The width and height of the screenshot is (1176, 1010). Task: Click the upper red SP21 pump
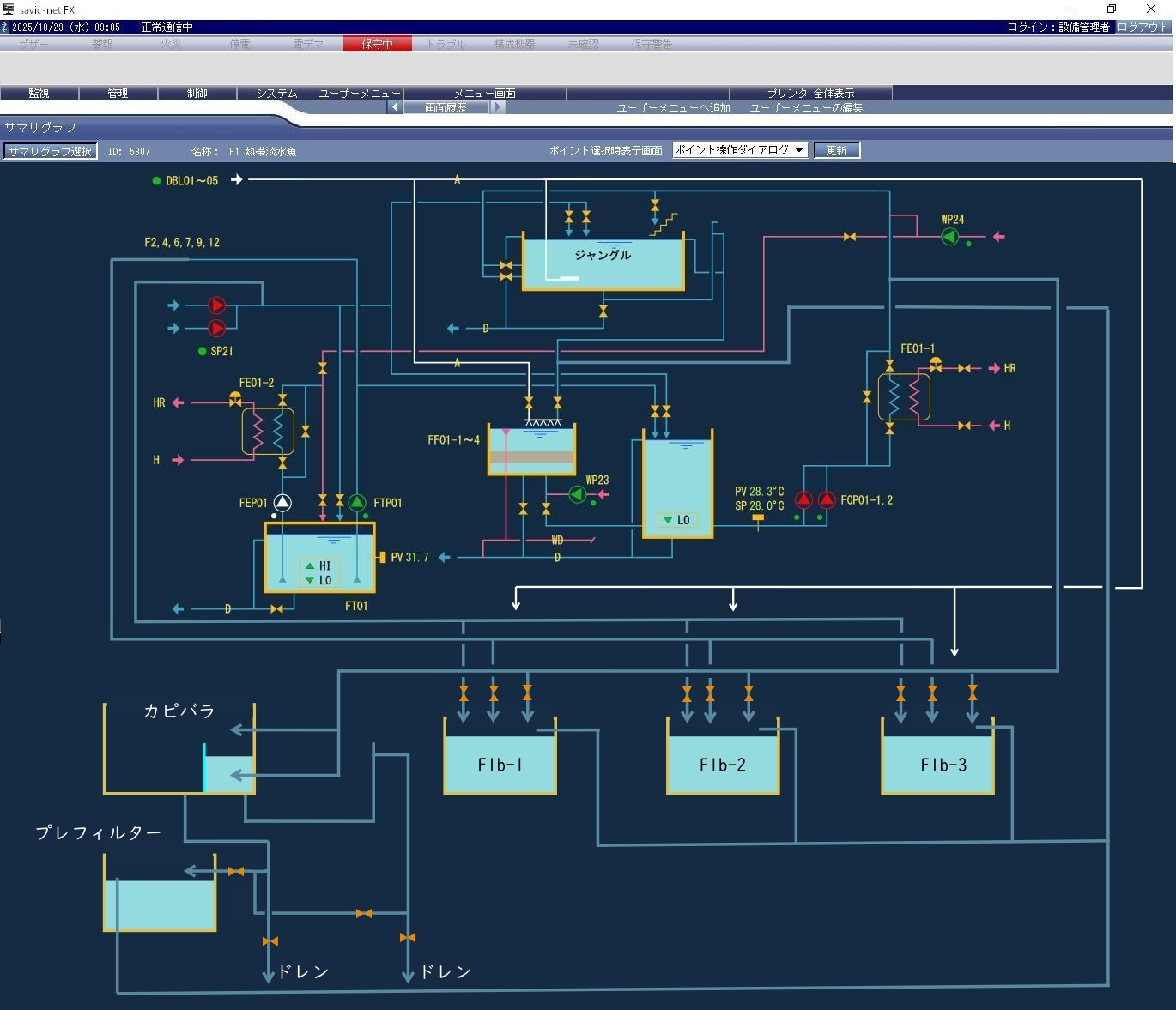[216, 305]
